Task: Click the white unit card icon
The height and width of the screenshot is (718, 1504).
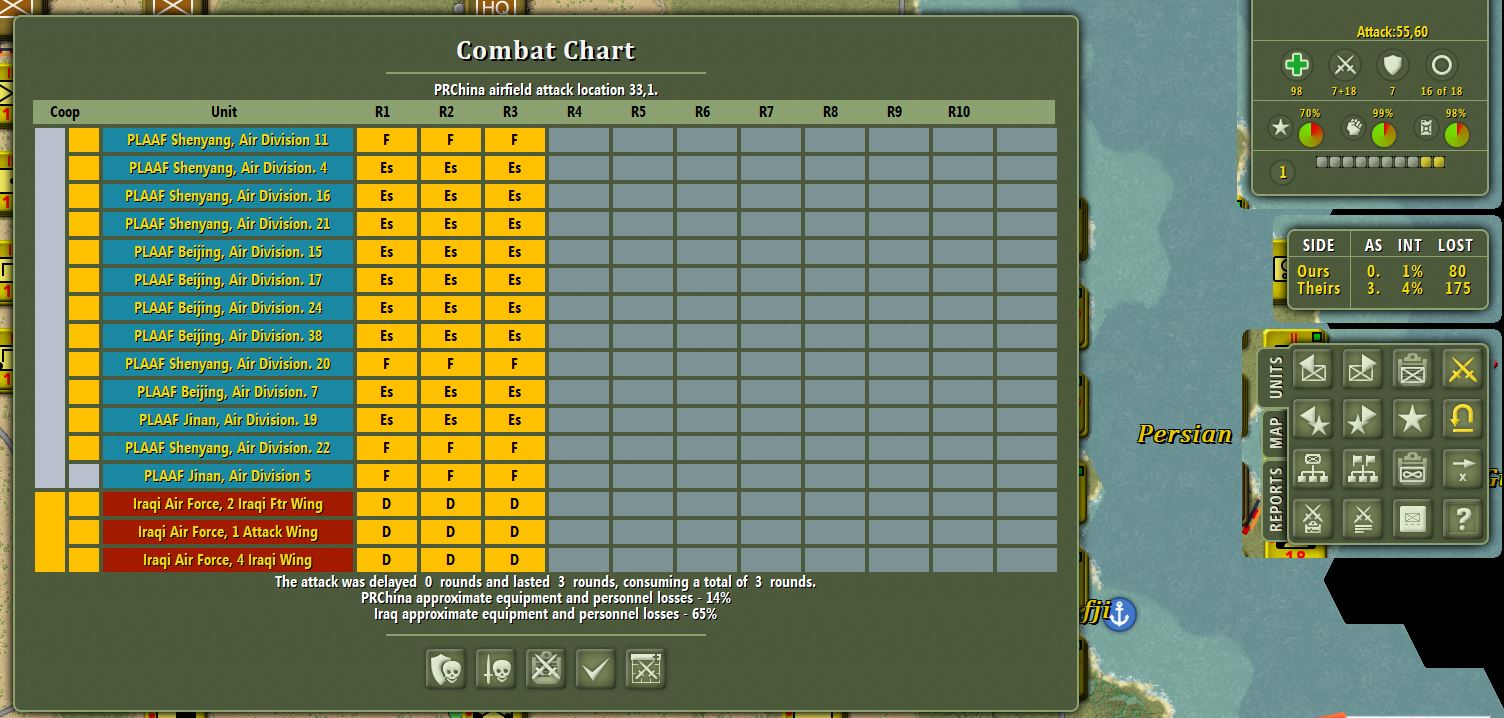Action: pyautogui.click(x=1412, y=519)
